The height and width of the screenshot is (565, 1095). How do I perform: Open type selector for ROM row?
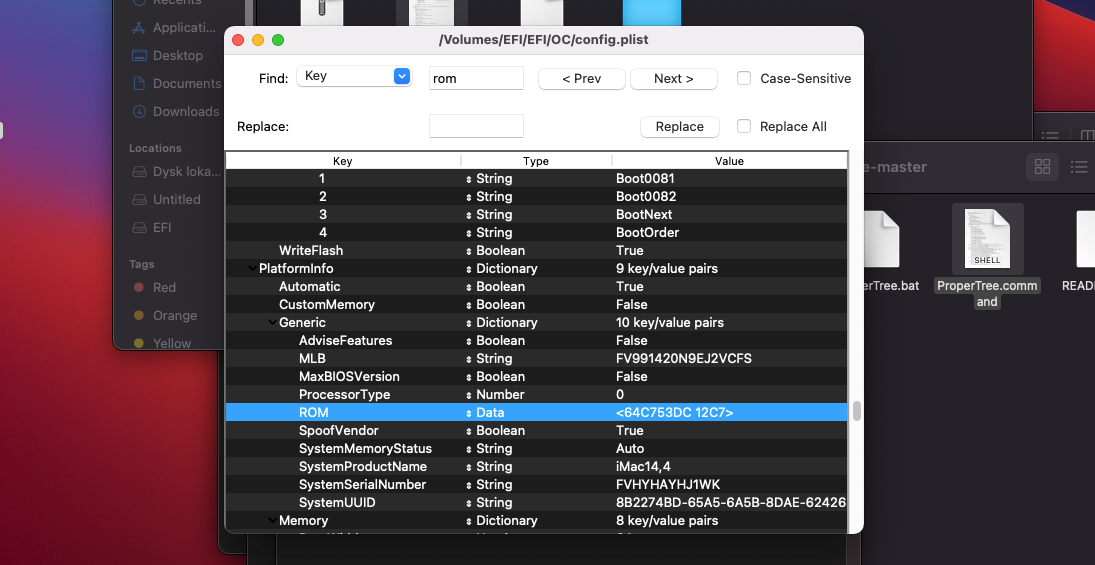469,413
